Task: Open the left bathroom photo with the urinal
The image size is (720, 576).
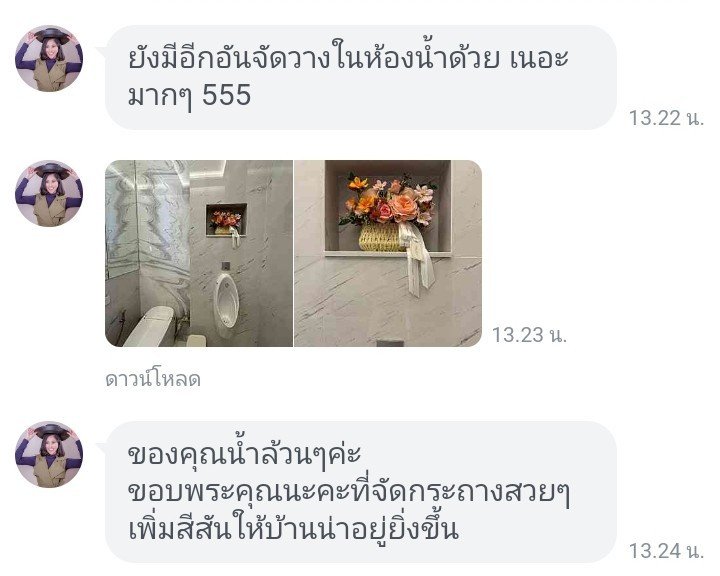Action: click(199, 253)
